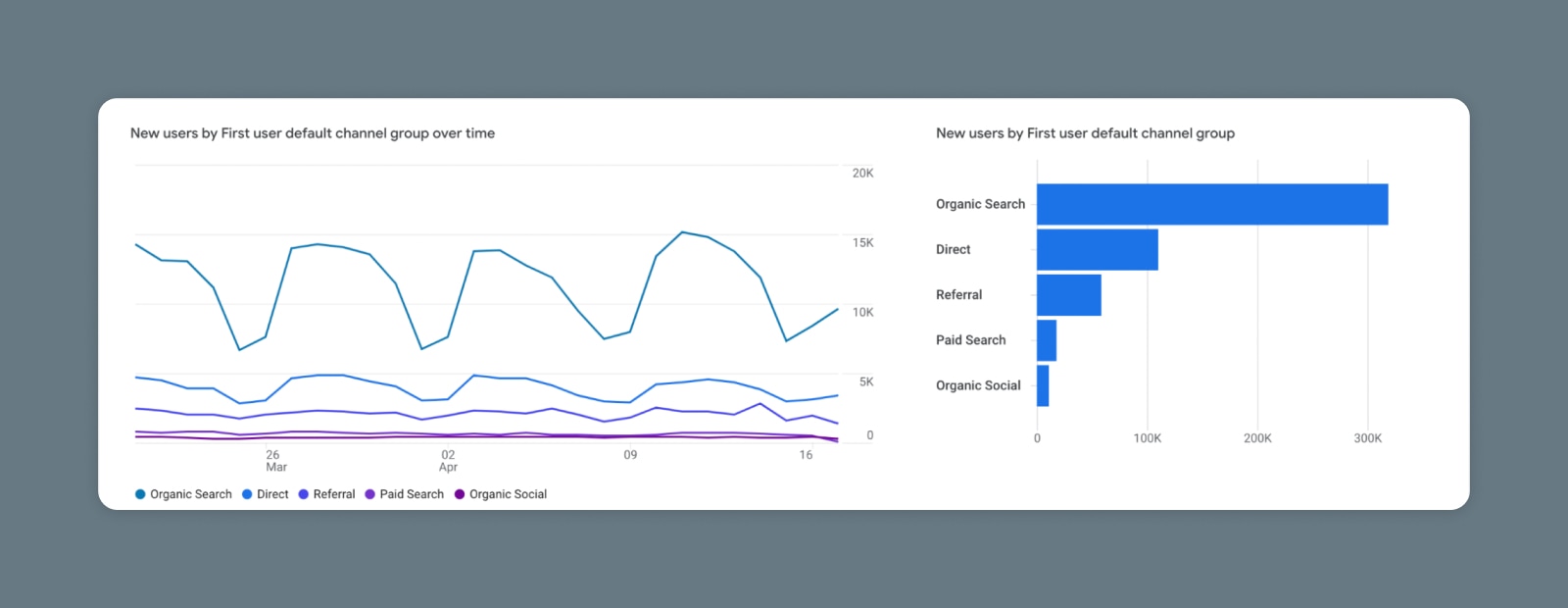
Task: Select the Direct bar in bar chart
Action: (x=1097, y=249)
